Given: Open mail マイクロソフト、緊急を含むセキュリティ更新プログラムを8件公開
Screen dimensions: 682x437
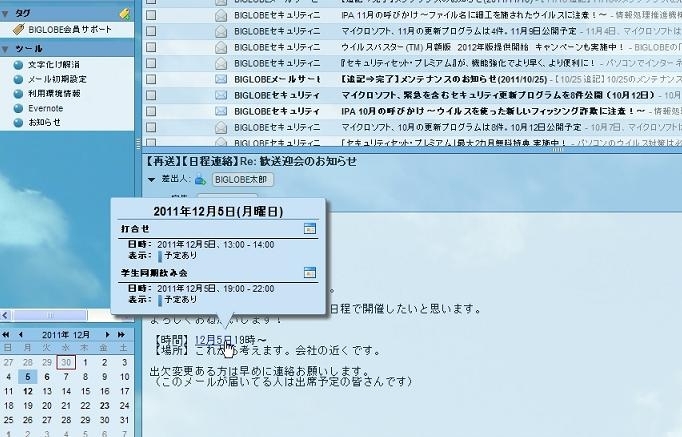Looking at the screenshot, I should (498, 95).
